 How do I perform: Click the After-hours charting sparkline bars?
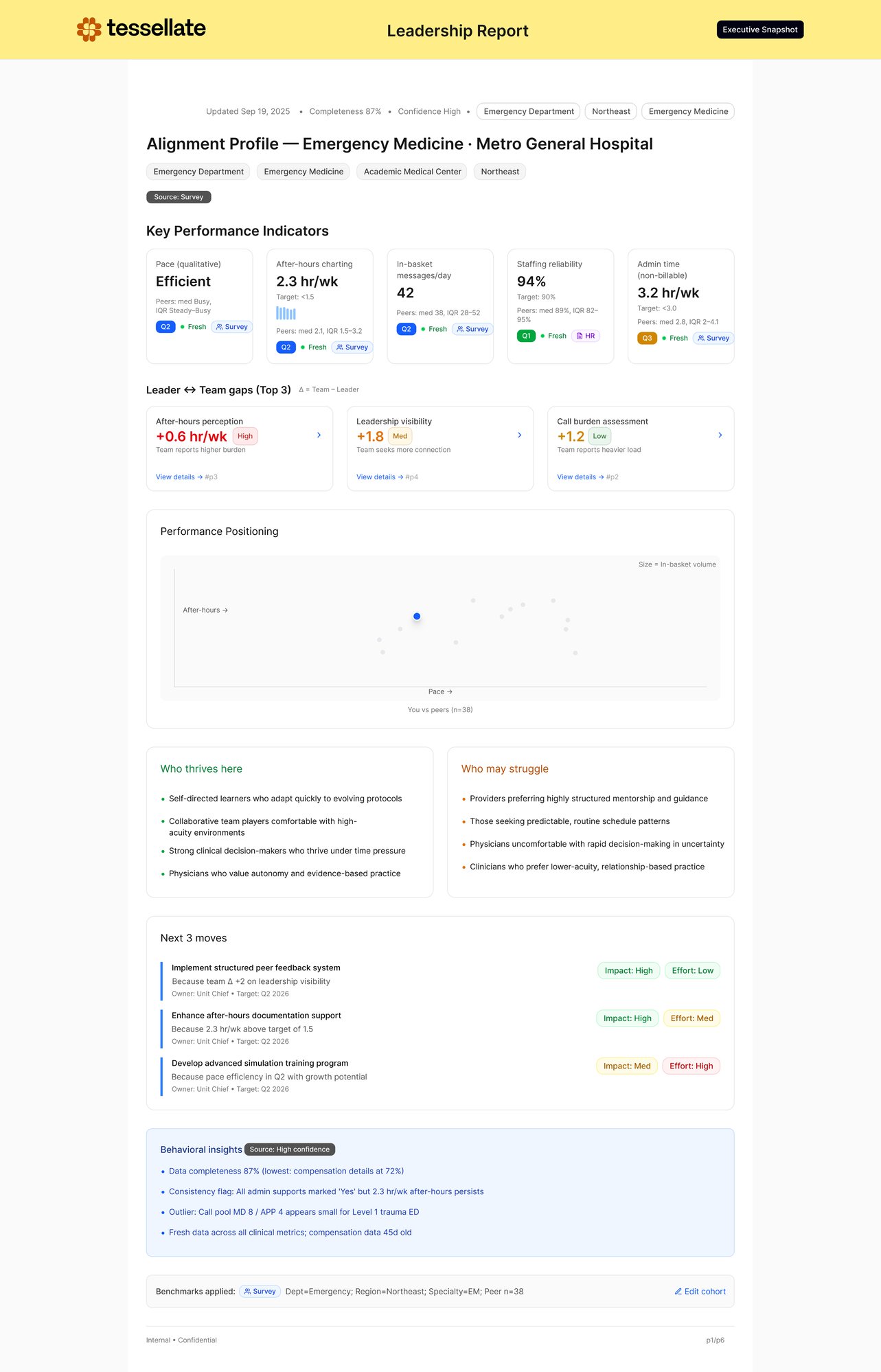pos(286,313)
